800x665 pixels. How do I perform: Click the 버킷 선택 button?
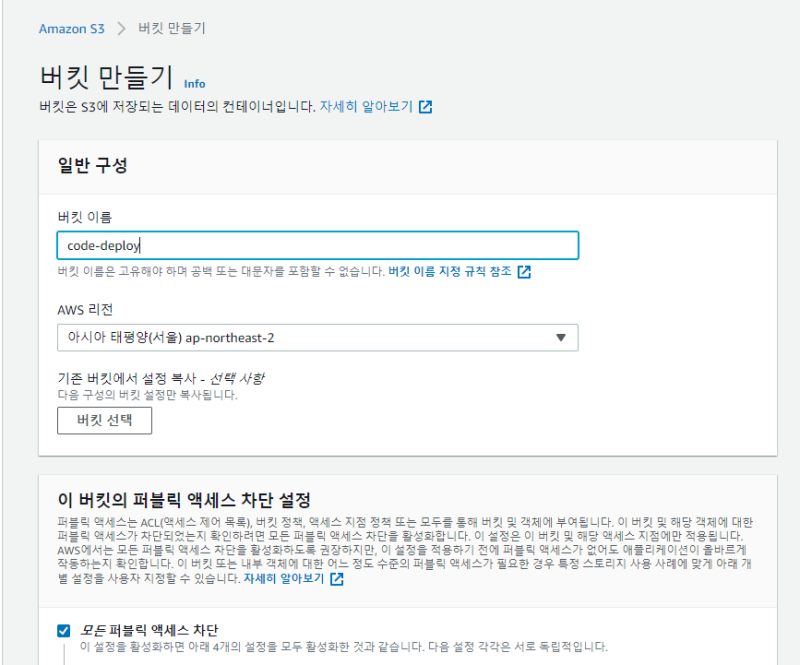coord(105,421)
